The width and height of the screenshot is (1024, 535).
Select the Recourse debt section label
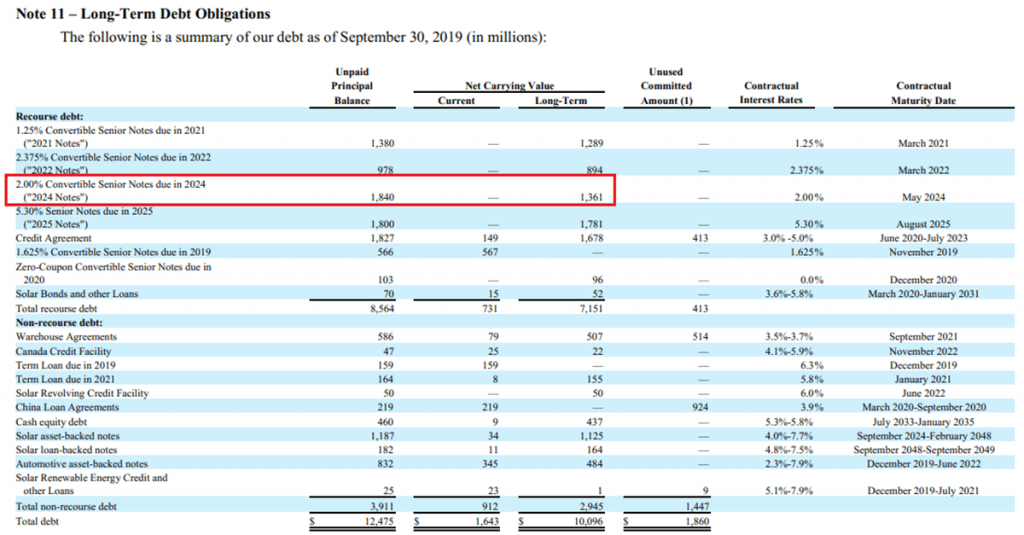point(49,116)
